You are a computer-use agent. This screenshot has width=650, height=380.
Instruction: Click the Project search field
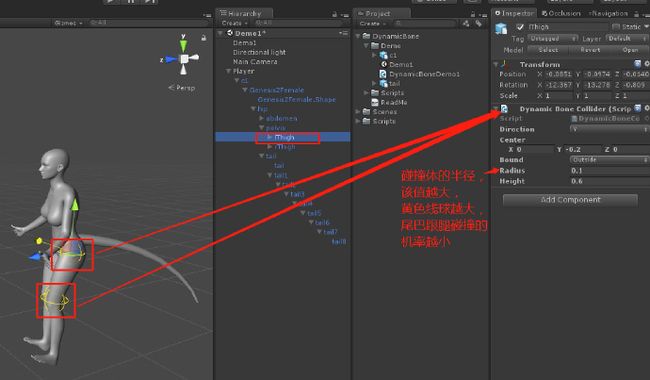point(424,24)
